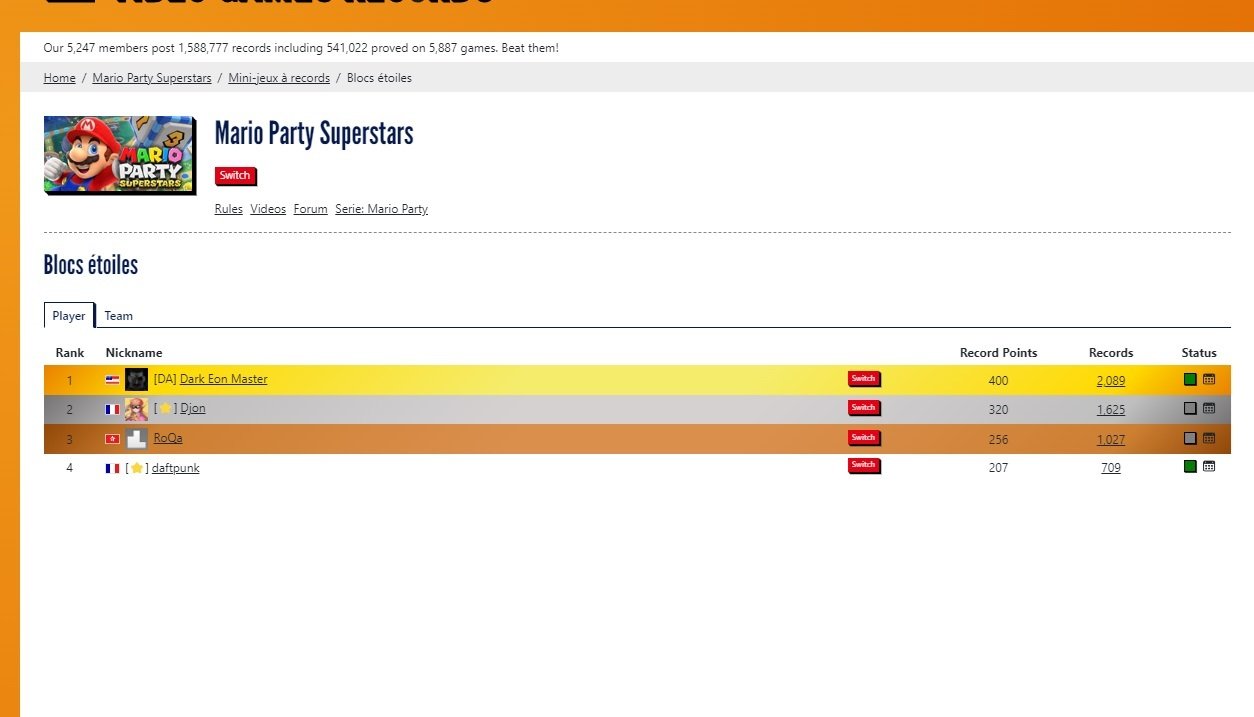Screen dimensions: 1254x717
Task: Click the 207 record points value
Action: pyautogui.click(x=998, y=468)
